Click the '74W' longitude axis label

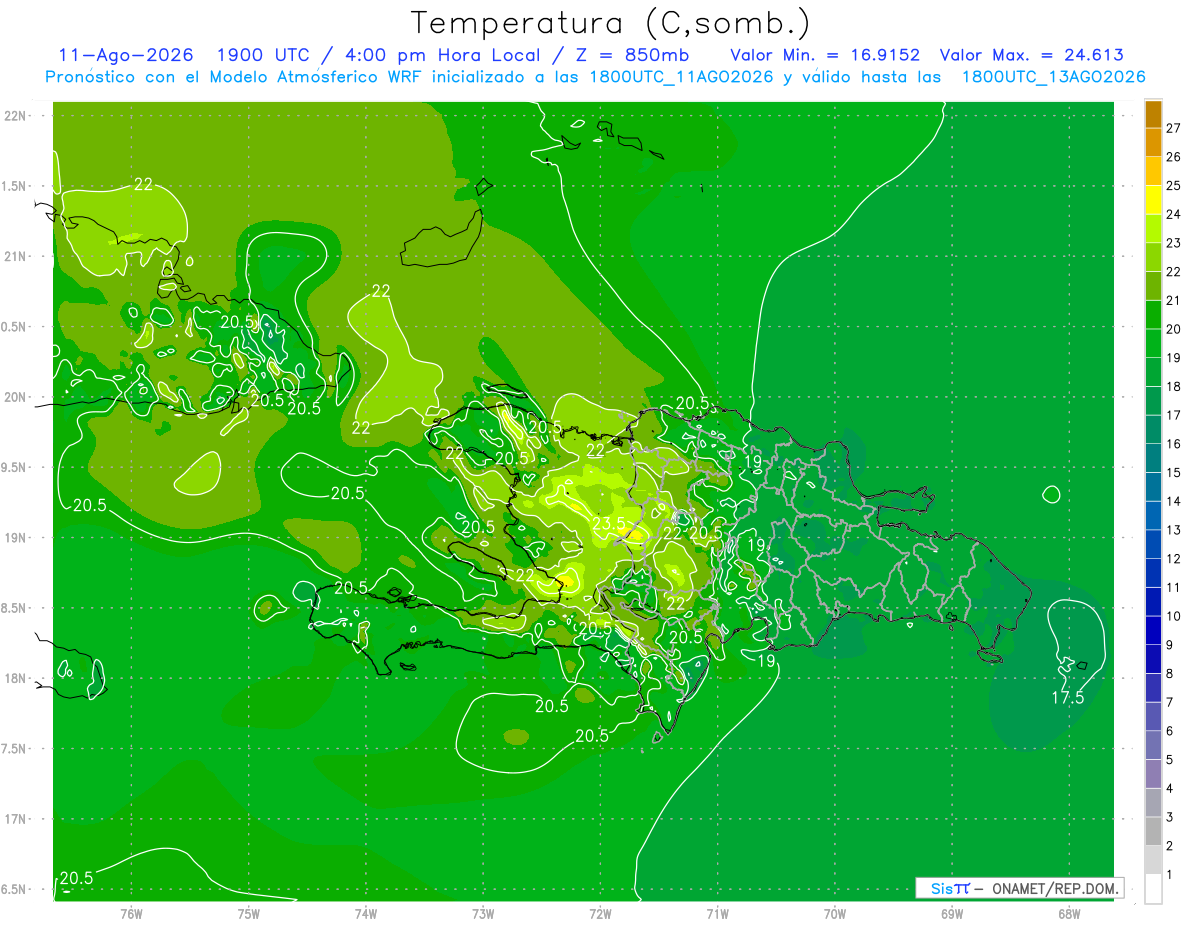pyautogui.click(x=365, y=913)
